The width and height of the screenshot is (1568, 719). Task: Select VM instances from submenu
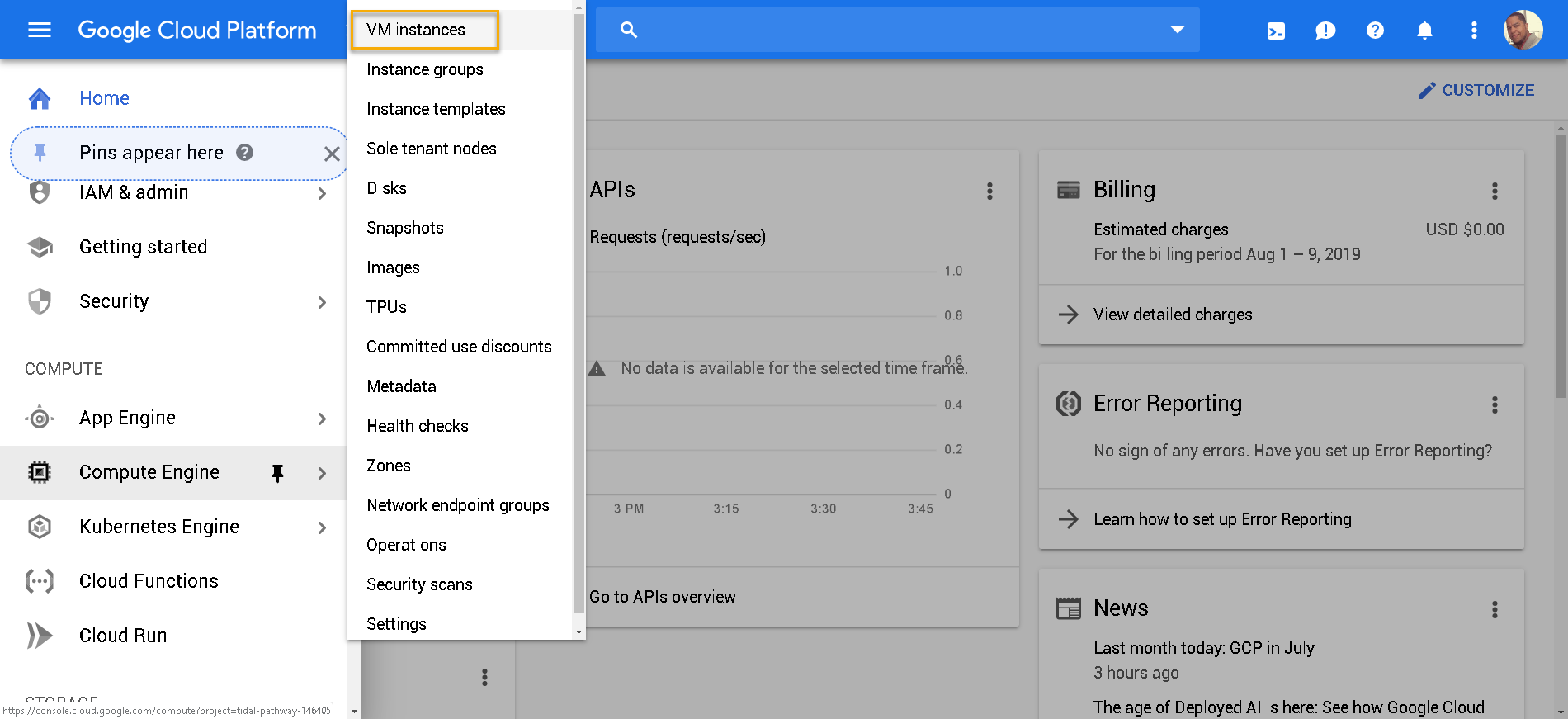tap(459, 30)
